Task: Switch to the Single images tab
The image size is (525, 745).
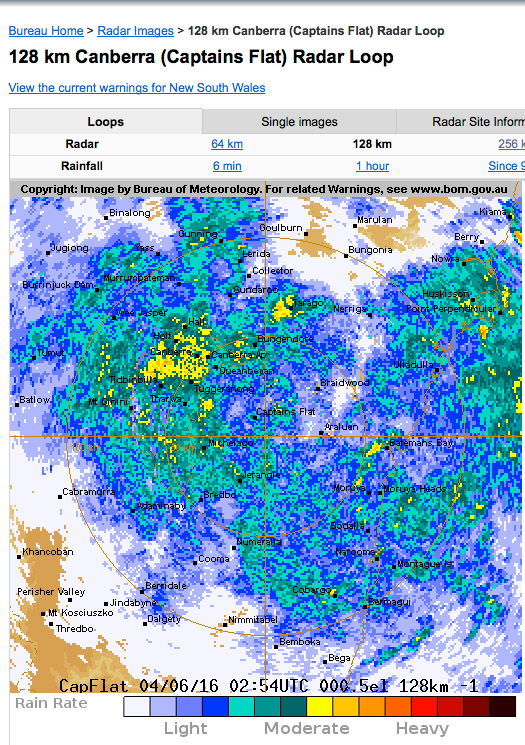Action: (299, 122)
